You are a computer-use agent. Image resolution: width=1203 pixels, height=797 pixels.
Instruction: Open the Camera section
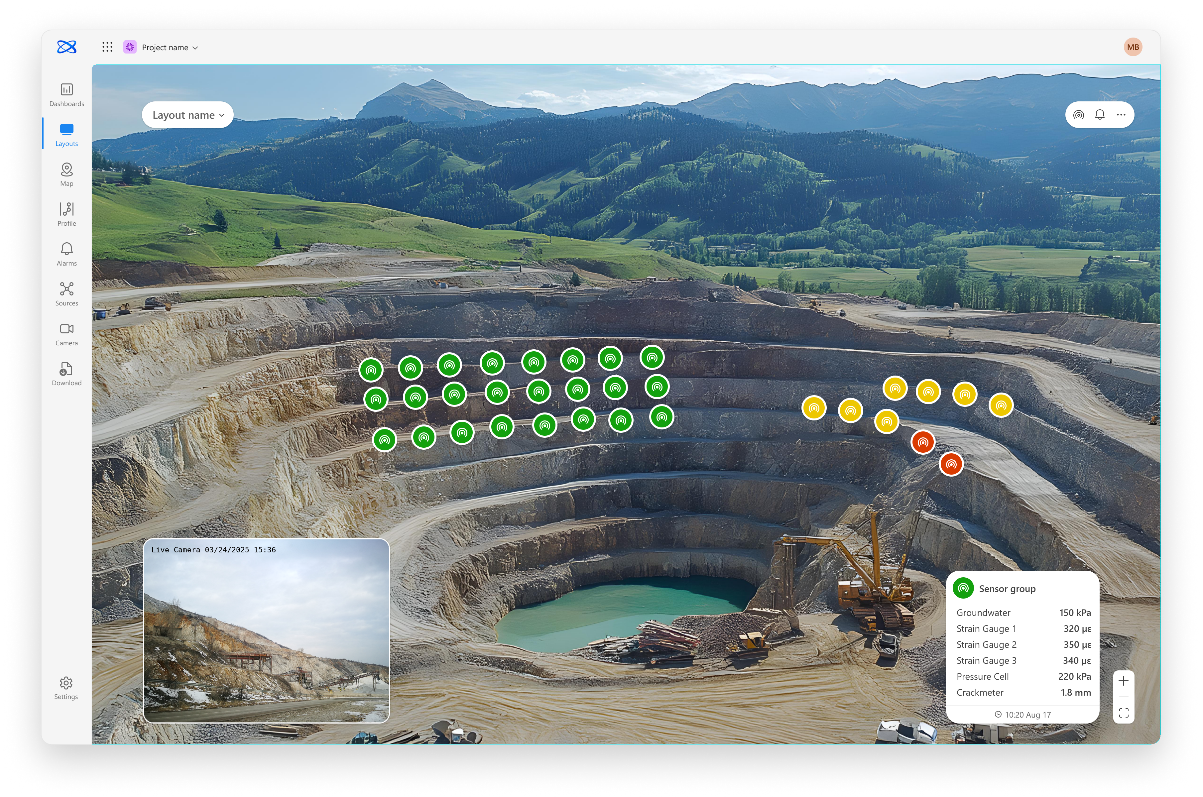coord(66,333)
